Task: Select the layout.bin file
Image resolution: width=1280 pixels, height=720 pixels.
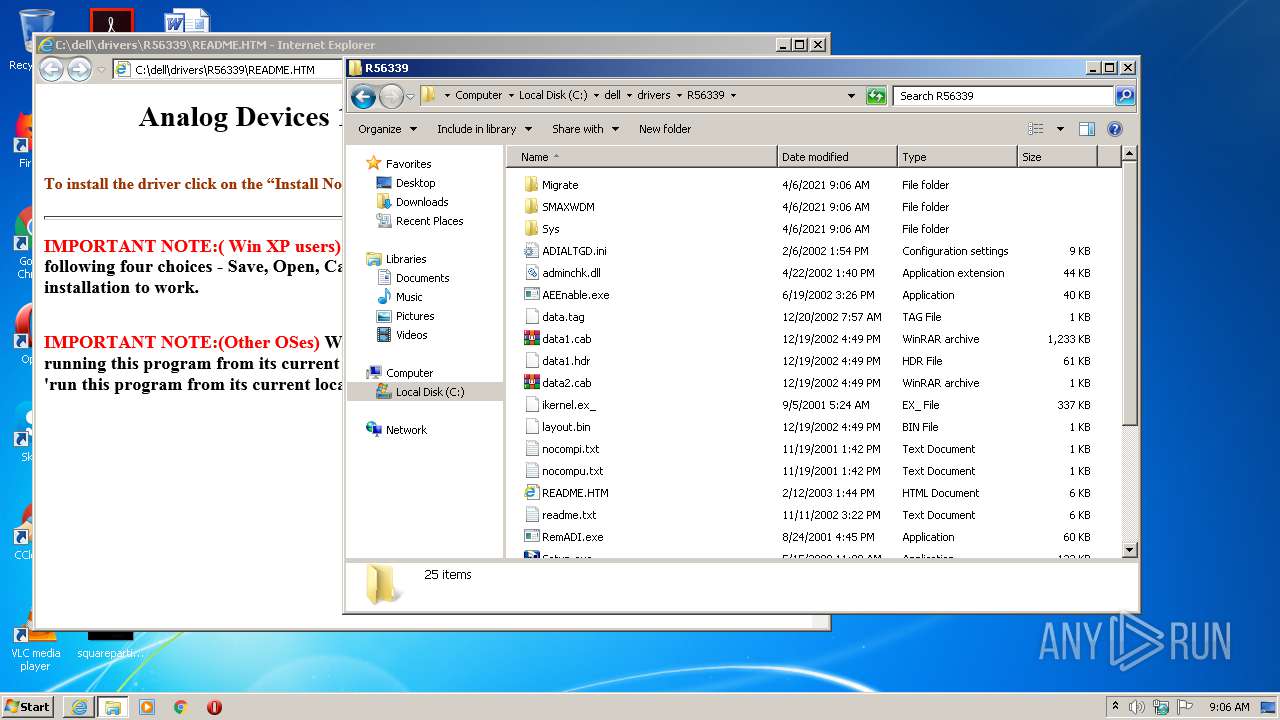Action: 566,427
